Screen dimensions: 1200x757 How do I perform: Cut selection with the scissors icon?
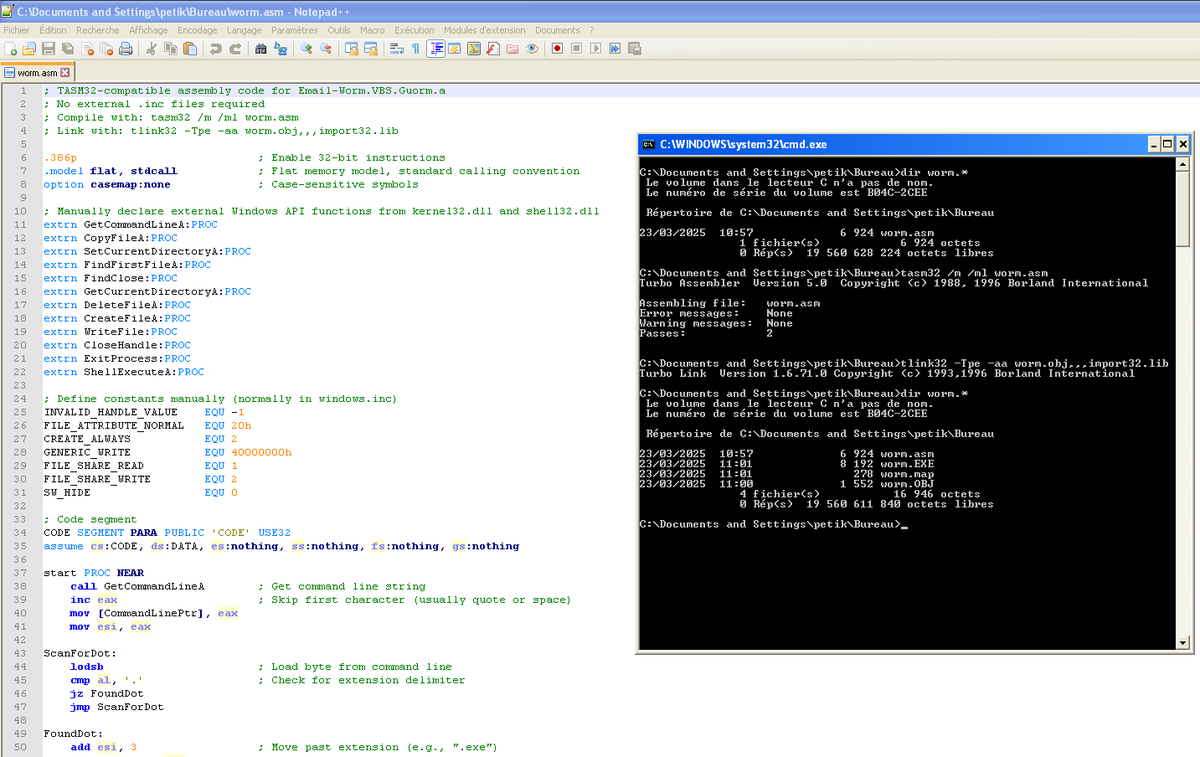149,48
